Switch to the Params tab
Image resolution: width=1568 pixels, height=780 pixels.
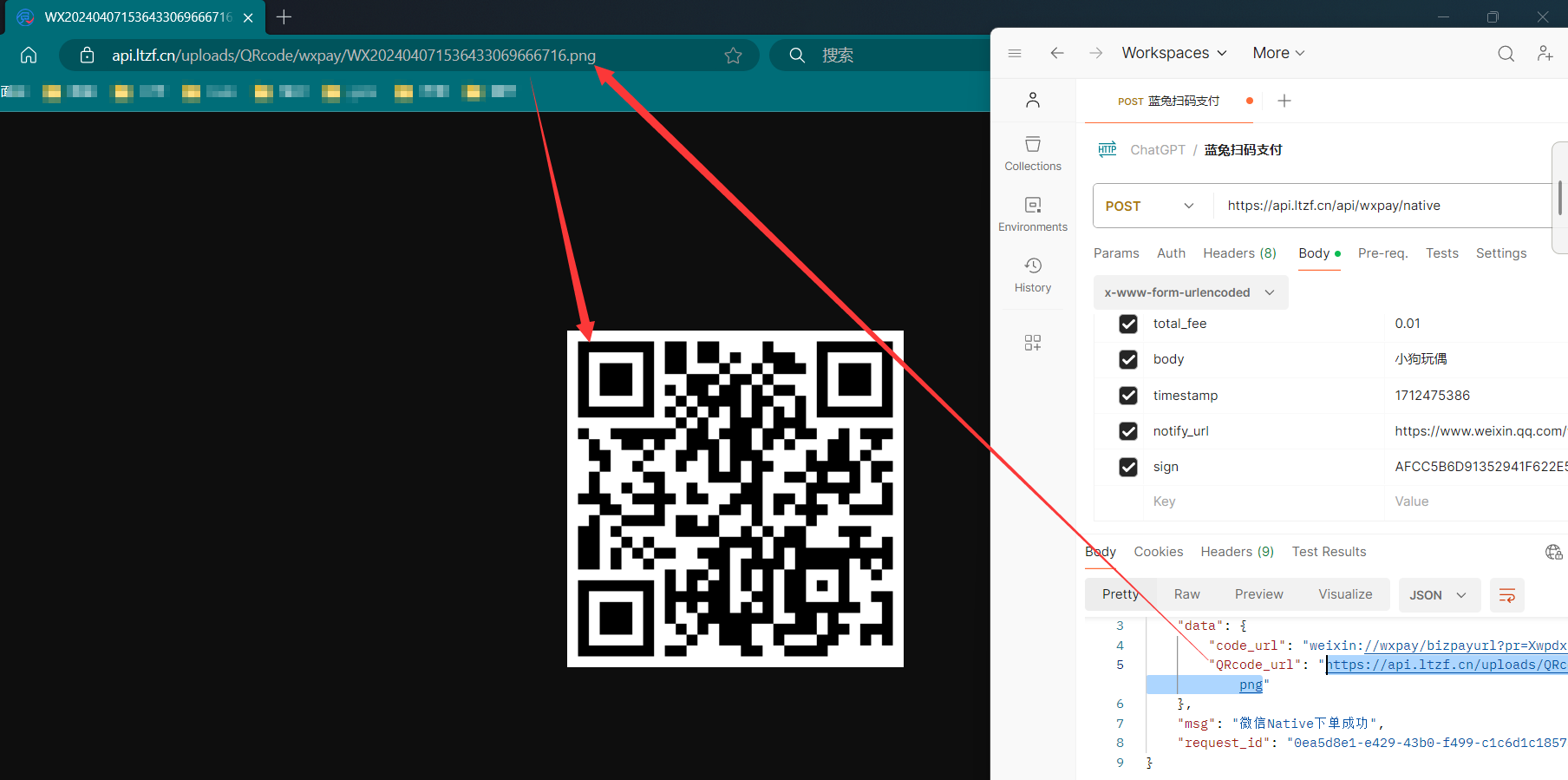coord(1116,253)
